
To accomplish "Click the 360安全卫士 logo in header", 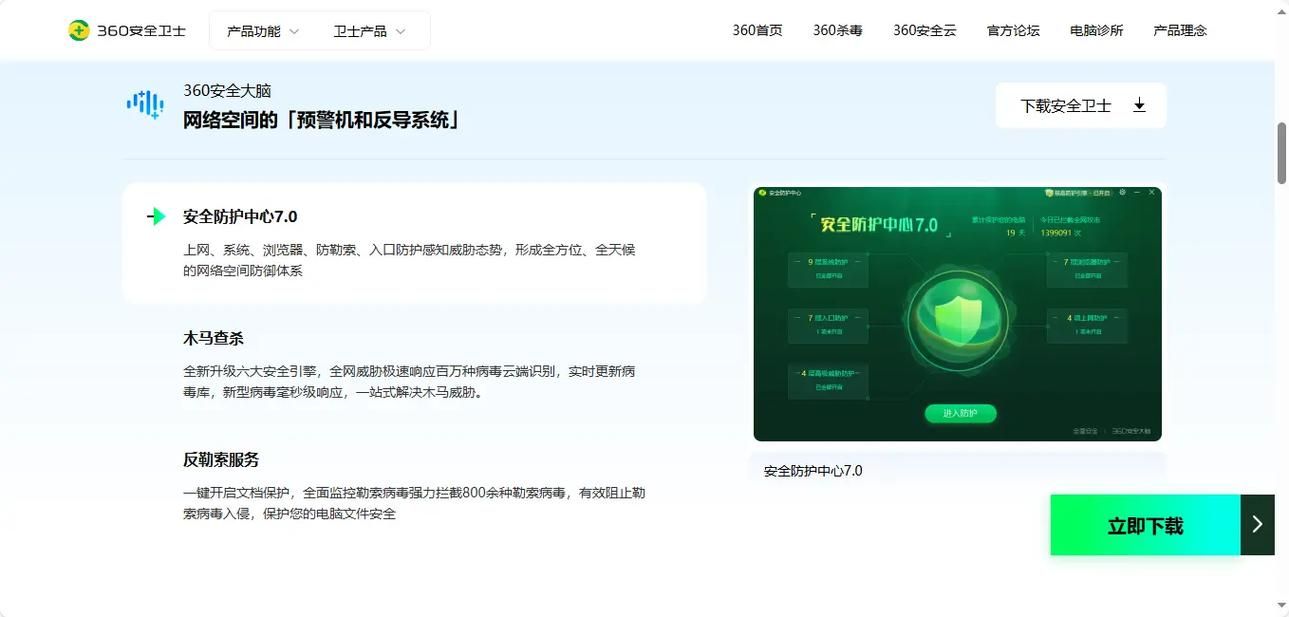I will [127, 31].
